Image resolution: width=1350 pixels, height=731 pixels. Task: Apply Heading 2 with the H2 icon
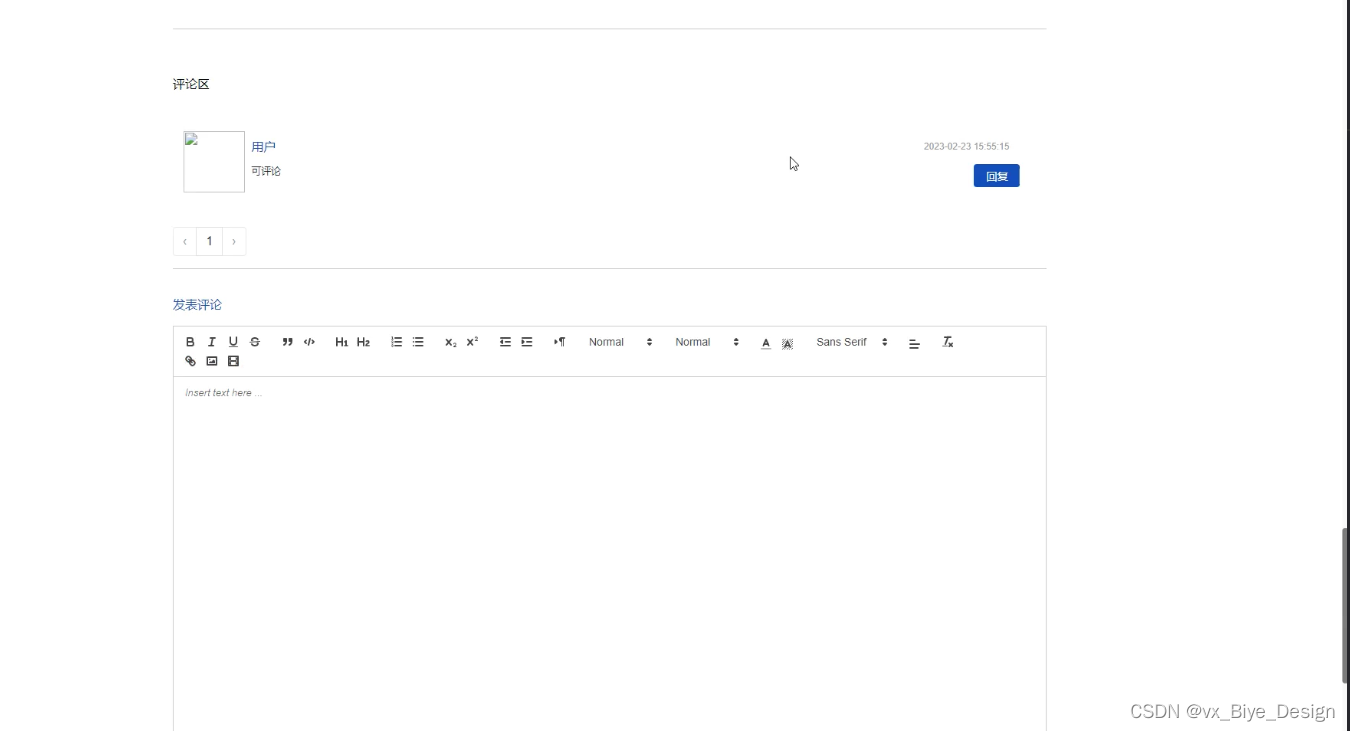click(363, 342)
